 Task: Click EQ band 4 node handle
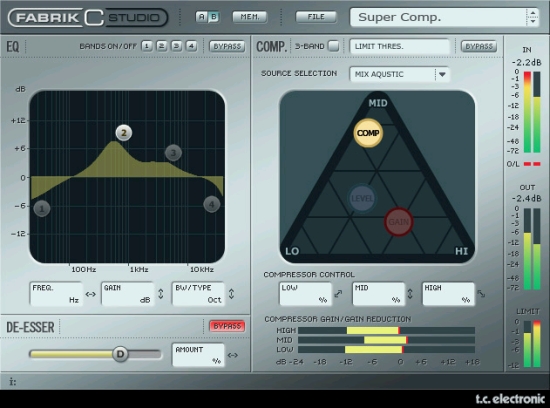tap(212, 205)
